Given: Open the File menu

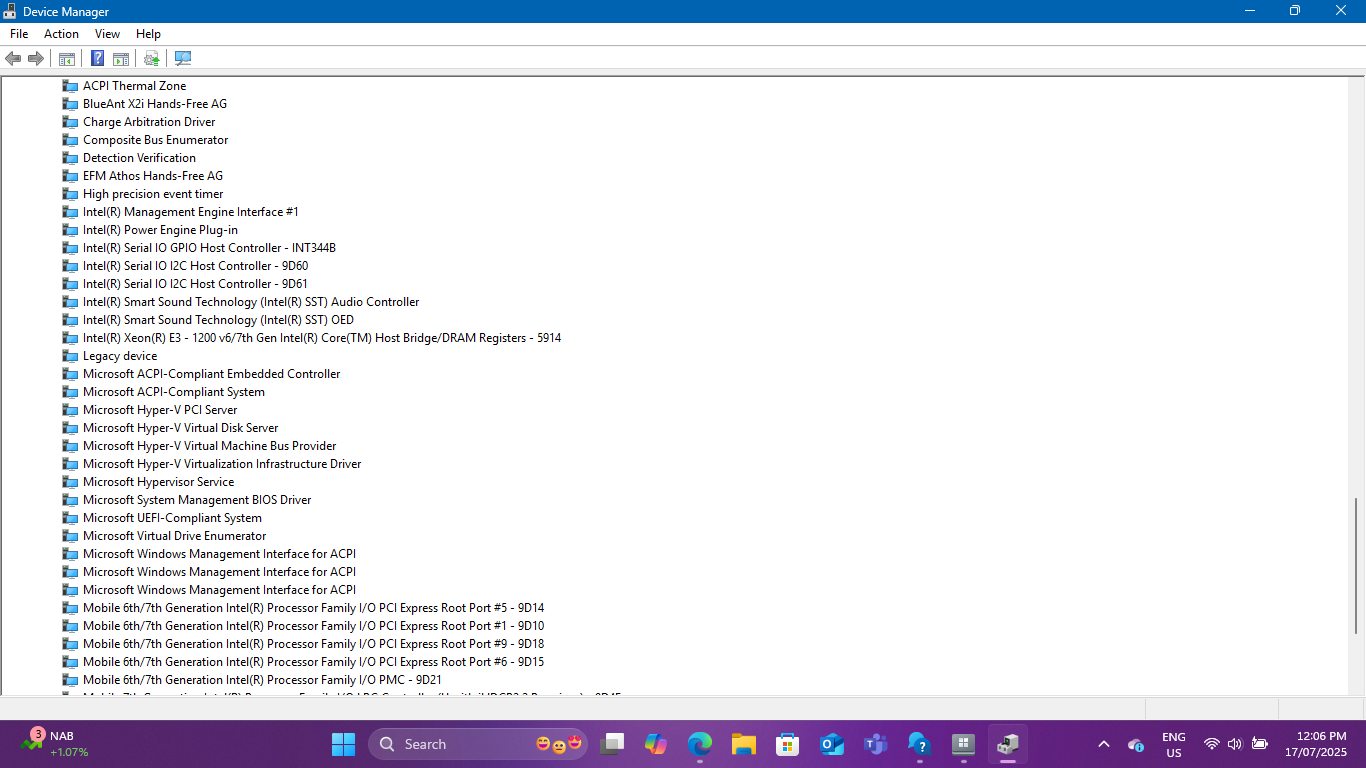Looking at the screenshot, I should coord(19,34).
